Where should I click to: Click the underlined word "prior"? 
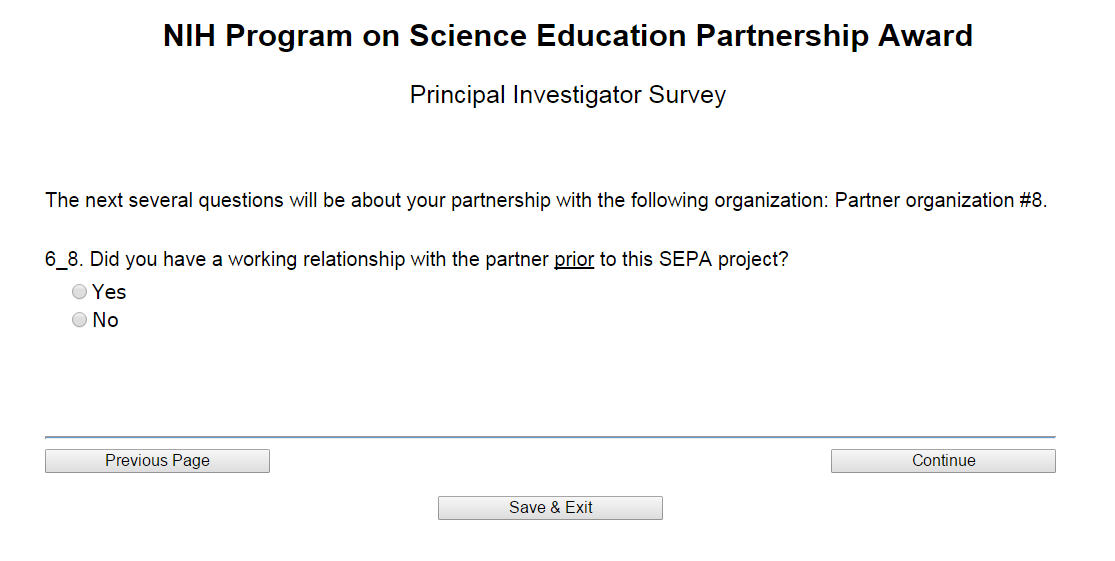pyautogui.click(x=574, y=260)
